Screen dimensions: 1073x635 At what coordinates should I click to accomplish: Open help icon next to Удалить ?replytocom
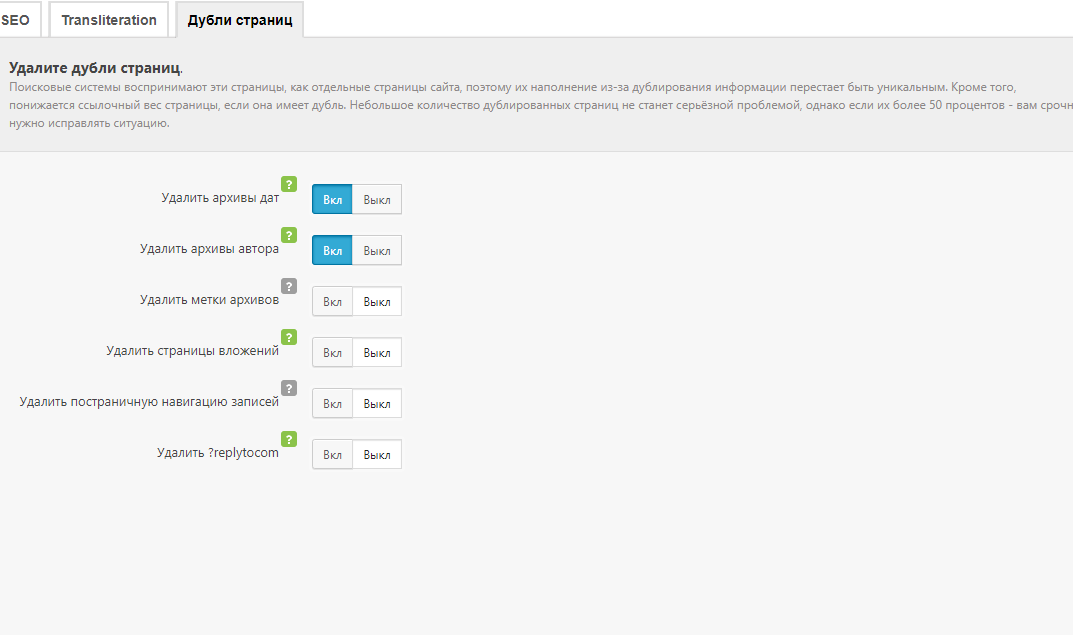coord(289,439)
